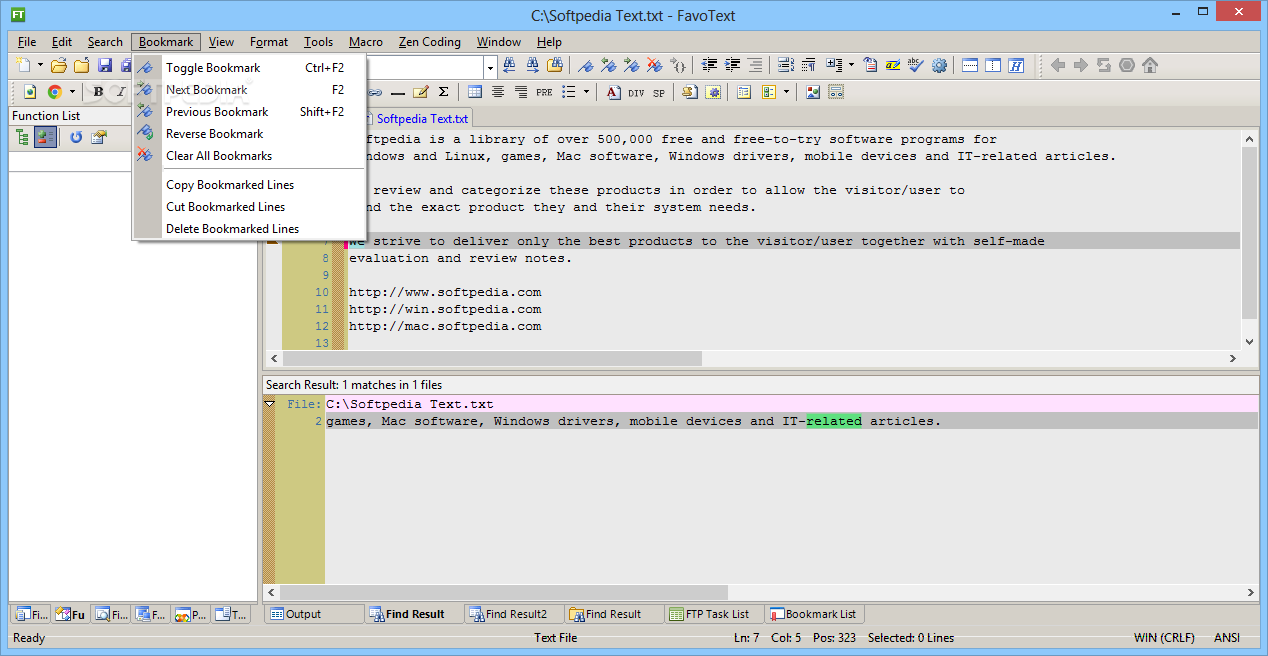Select Reverse Bookmark menu entry
This screenshot has width=1268, height=656.
coord(250,134)
